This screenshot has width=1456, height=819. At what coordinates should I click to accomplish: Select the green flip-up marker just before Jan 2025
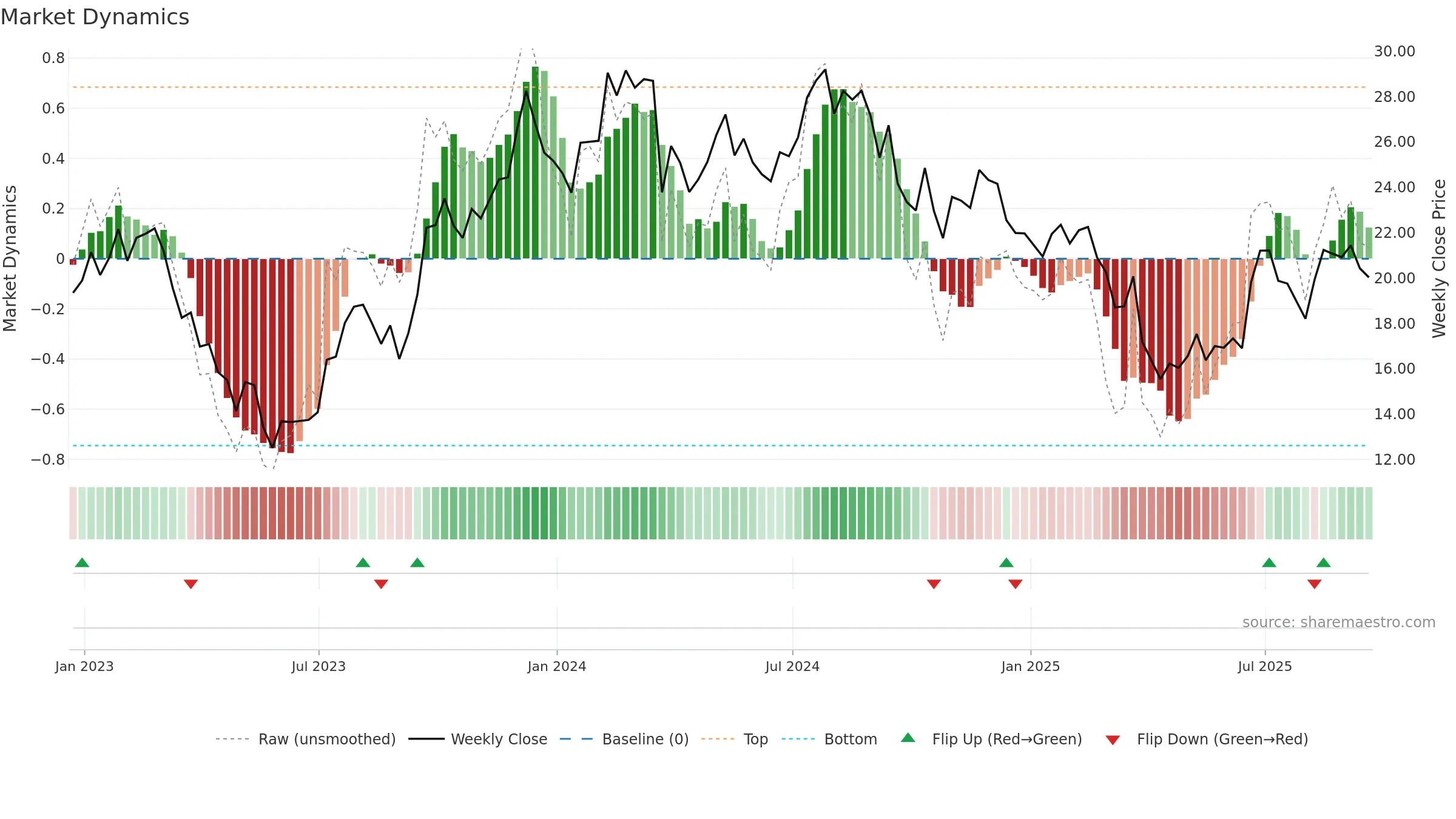click(1006, 562)
